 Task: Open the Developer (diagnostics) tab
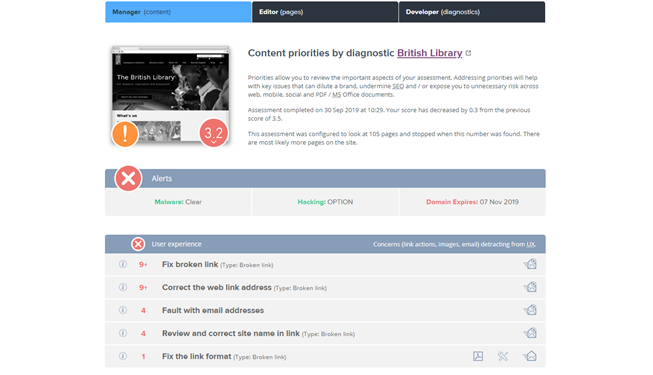(x=472, y=12)
